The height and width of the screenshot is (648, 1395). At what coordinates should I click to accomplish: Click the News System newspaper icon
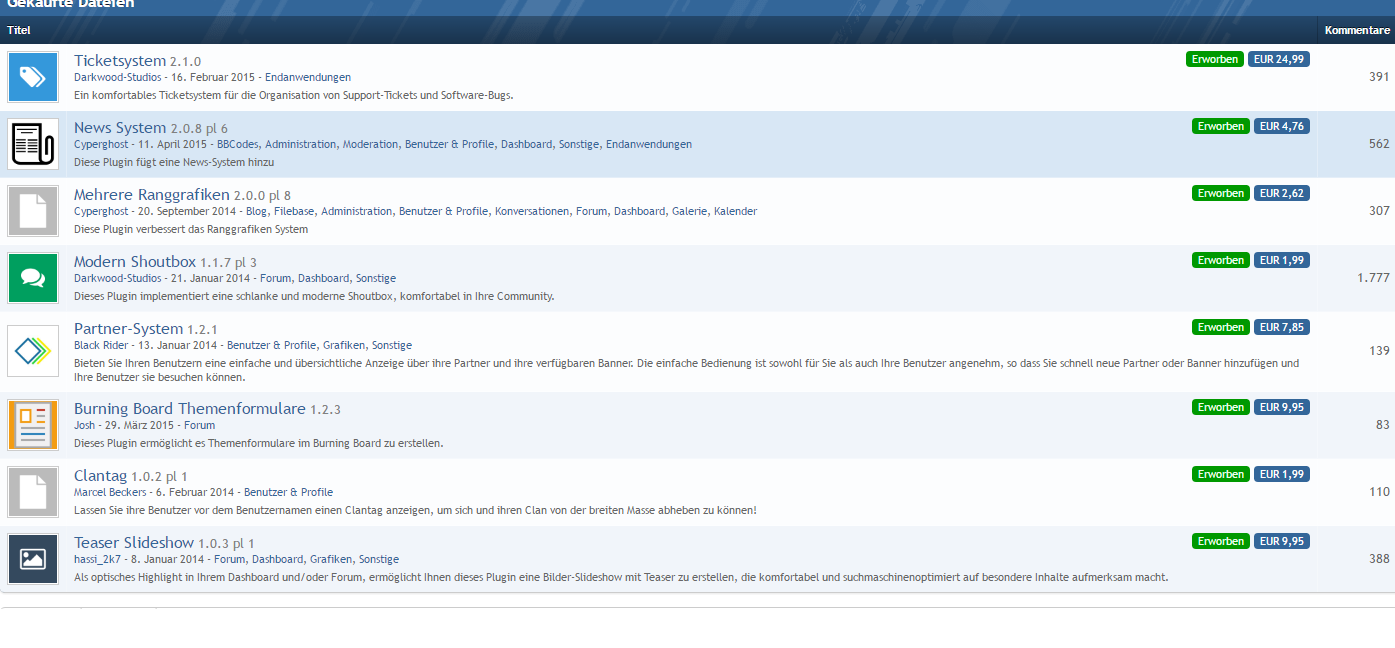point(33,144)
